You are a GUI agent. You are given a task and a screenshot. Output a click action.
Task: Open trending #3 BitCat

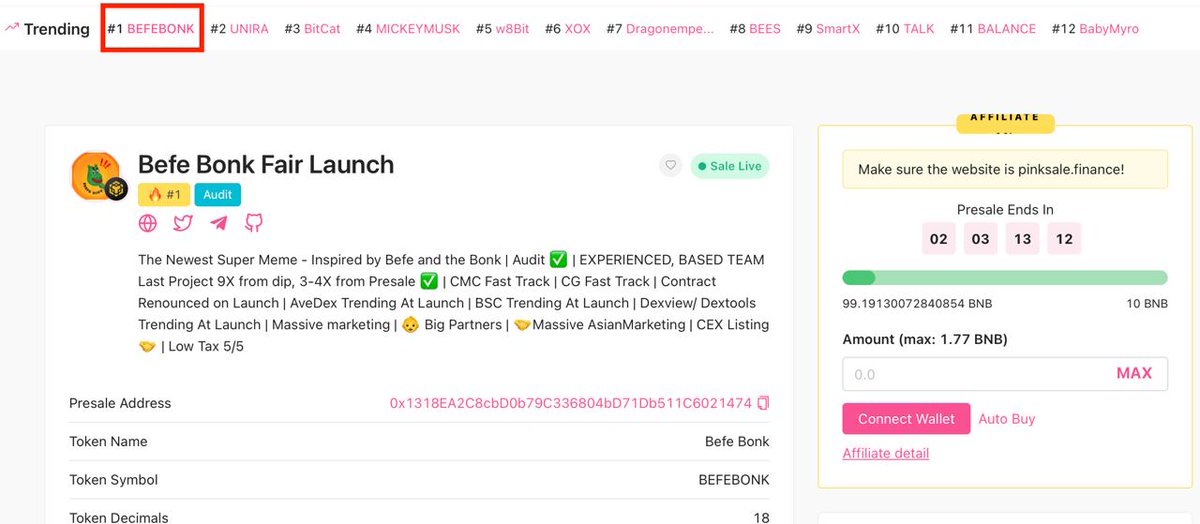[312, 29]
